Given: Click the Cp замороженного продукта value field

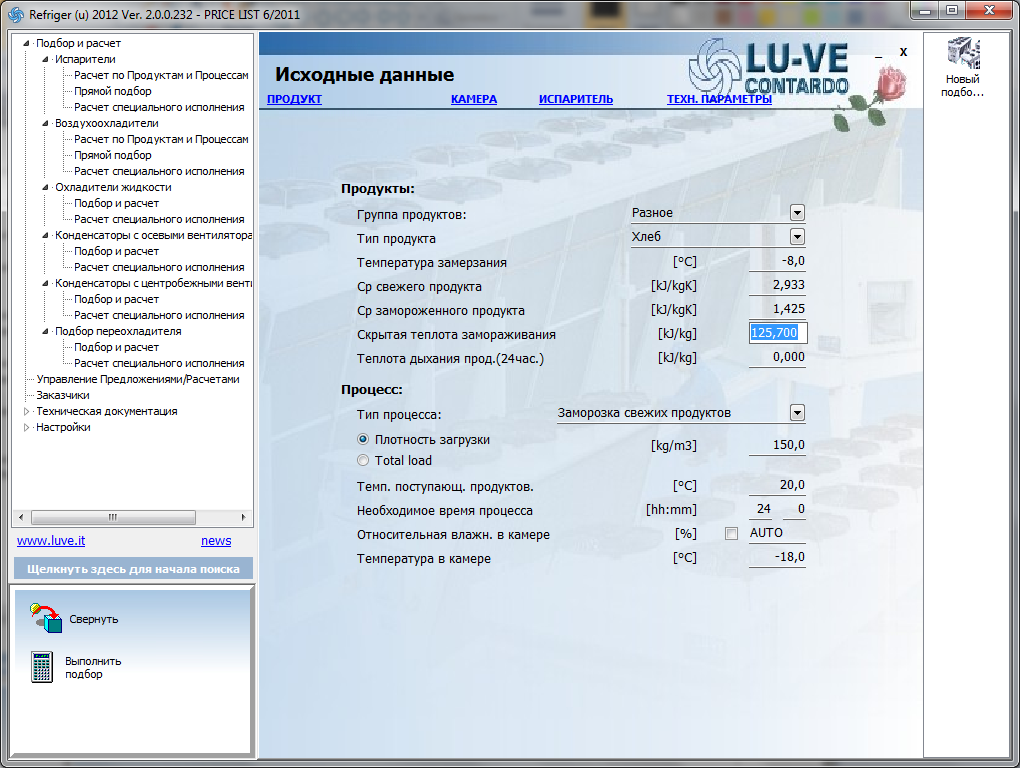Looking at the screenshot, I should (778, 310).
